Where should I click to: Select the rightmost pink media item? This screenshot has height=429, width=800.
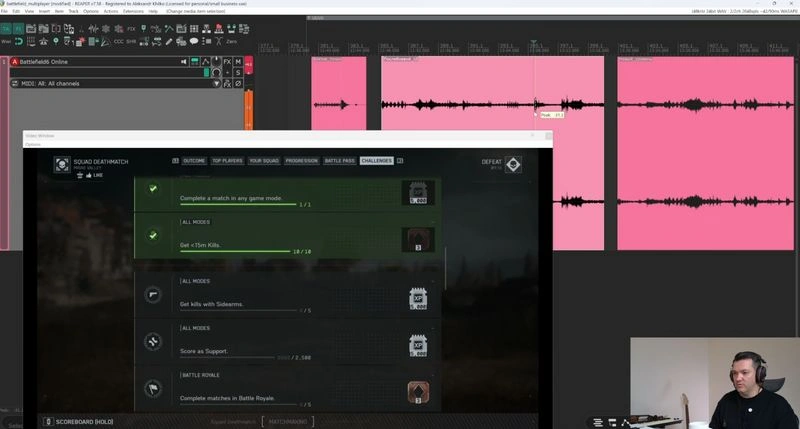[x=706, y=153]
